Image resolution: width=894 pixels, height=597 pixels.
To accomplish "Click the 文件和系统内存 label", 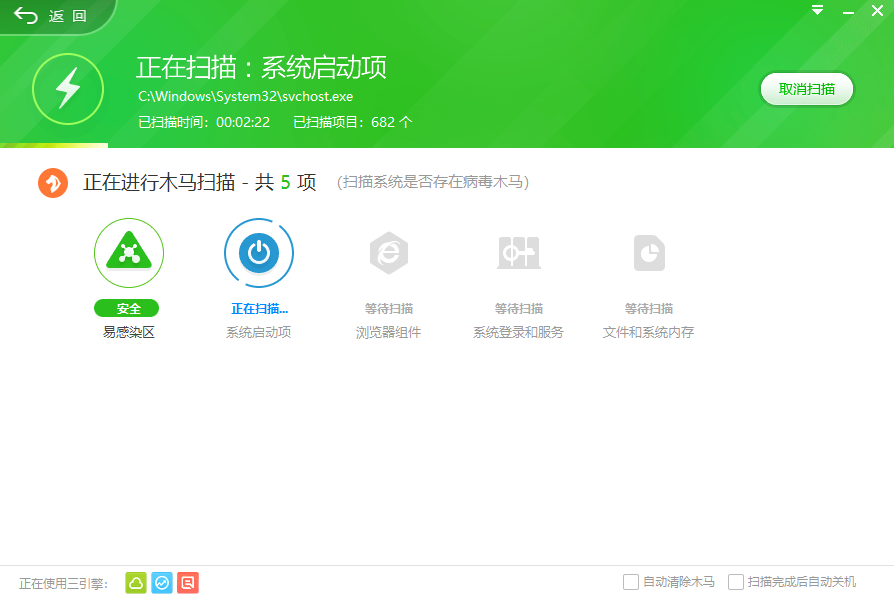I will pos(649,332).
